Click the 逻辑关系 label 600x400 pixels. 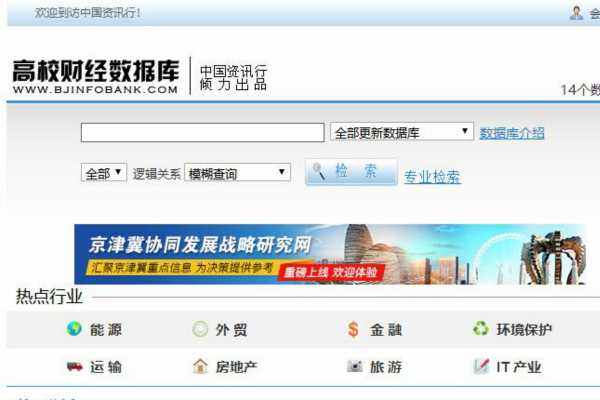156,174
